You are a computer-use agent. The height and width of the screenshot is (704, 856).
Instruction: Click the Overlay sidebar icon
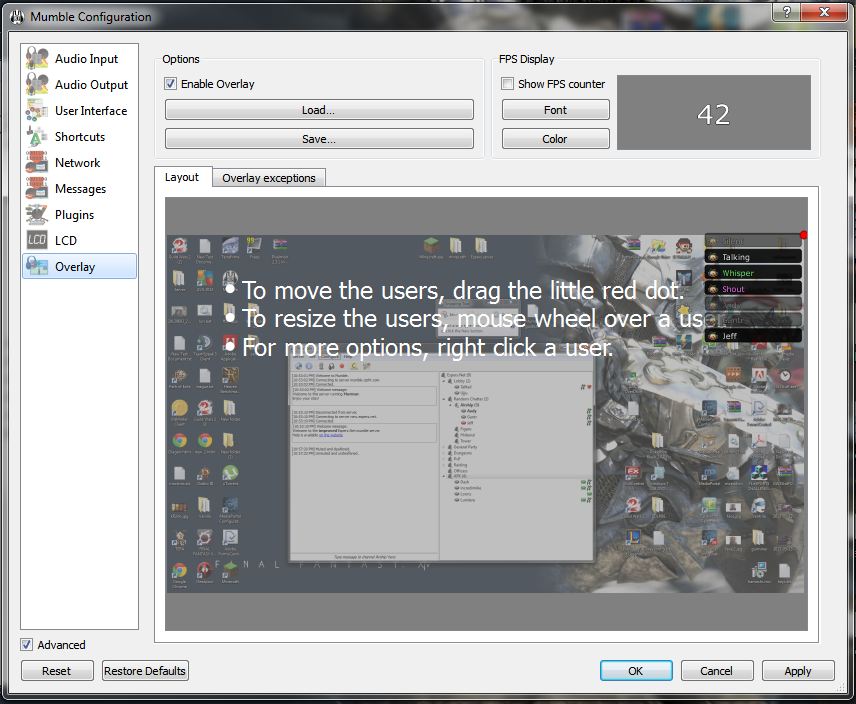[x=38, y=267]
